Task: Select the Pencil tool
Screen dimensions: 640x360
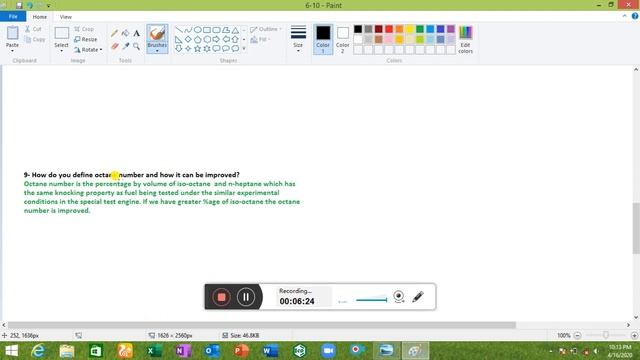Action: [x=114, y=33]
